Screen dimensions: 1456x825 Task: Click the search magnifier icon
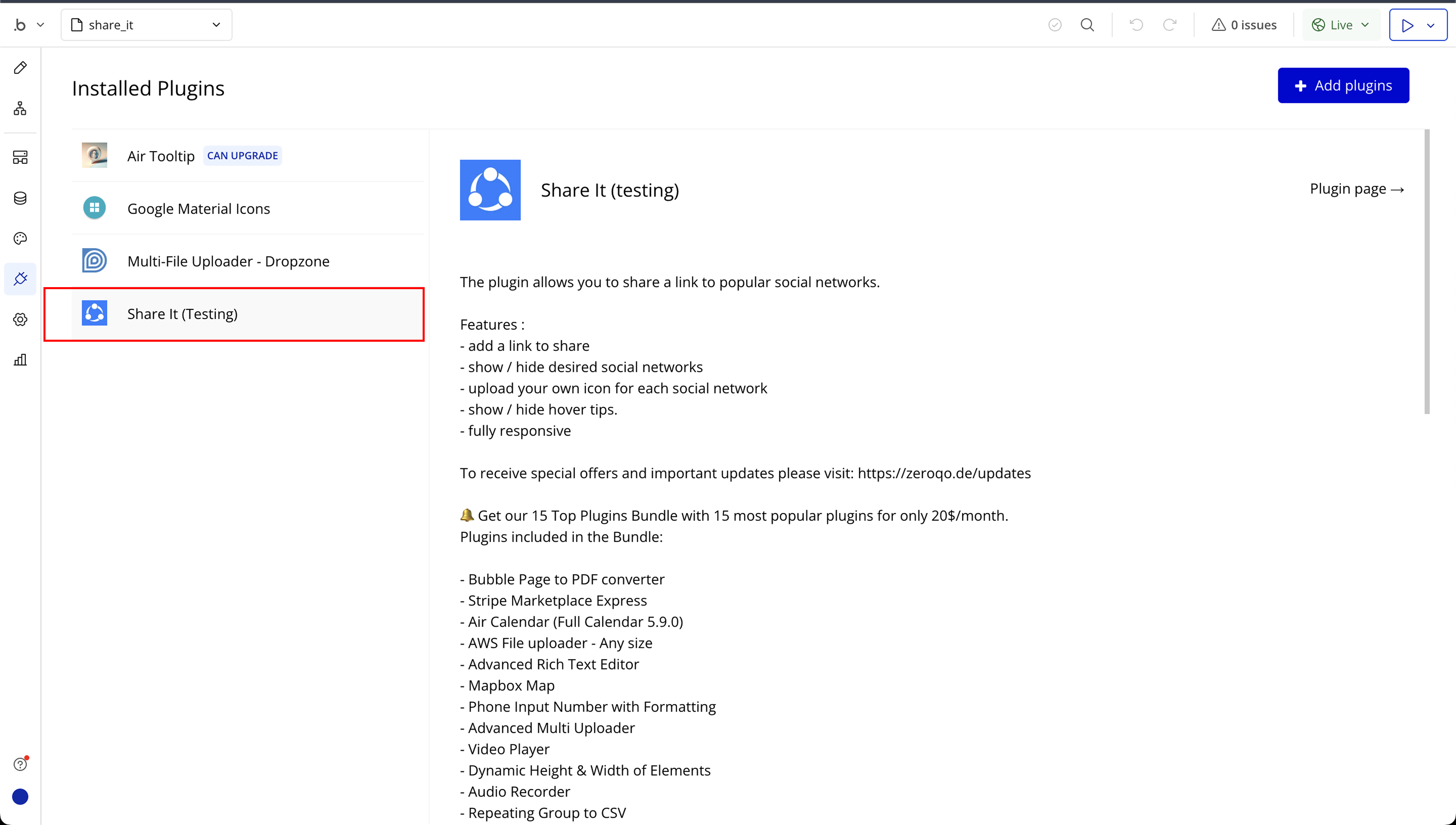click(x=1087, y=25)
